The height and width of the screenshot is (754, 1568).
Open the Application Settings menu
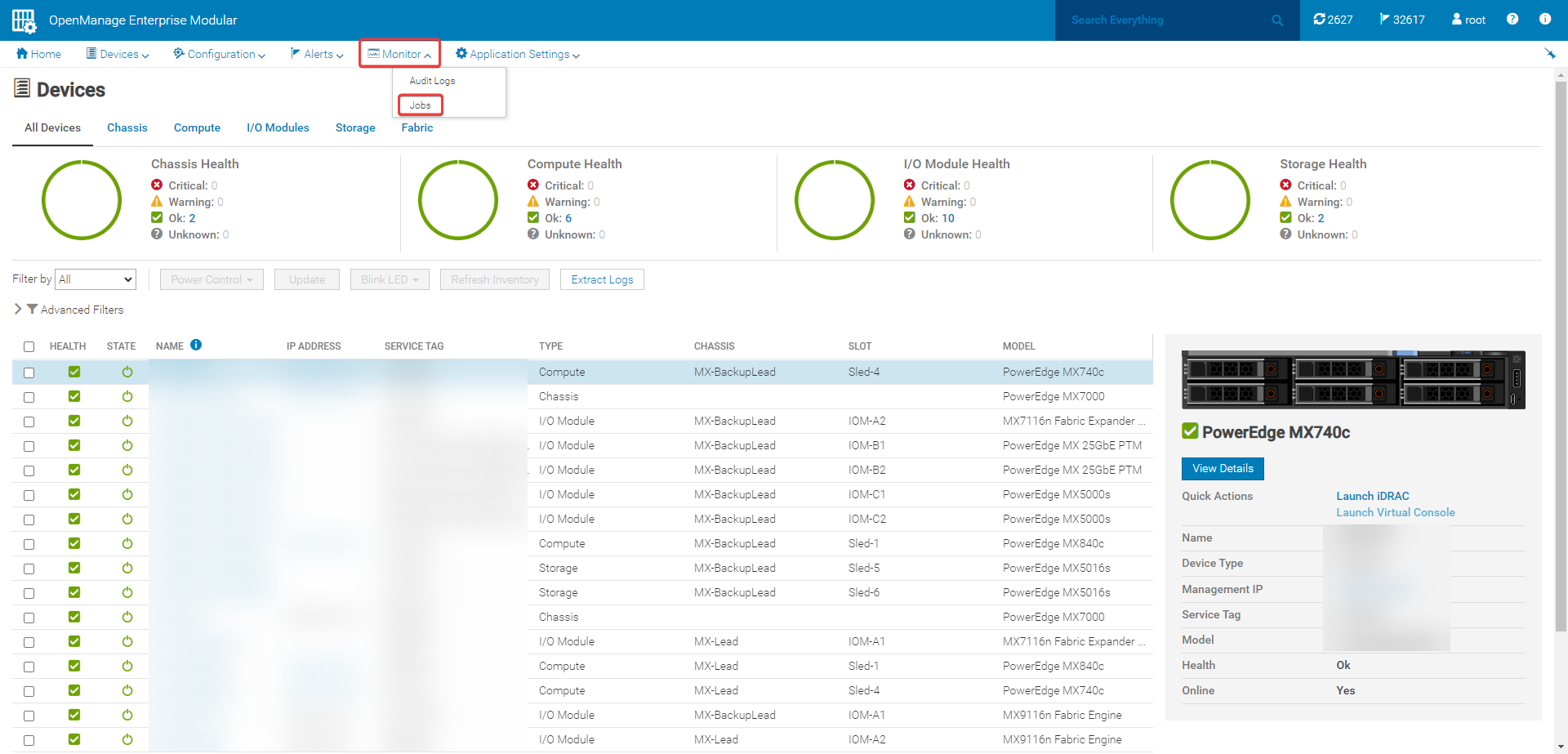(518, 54)
